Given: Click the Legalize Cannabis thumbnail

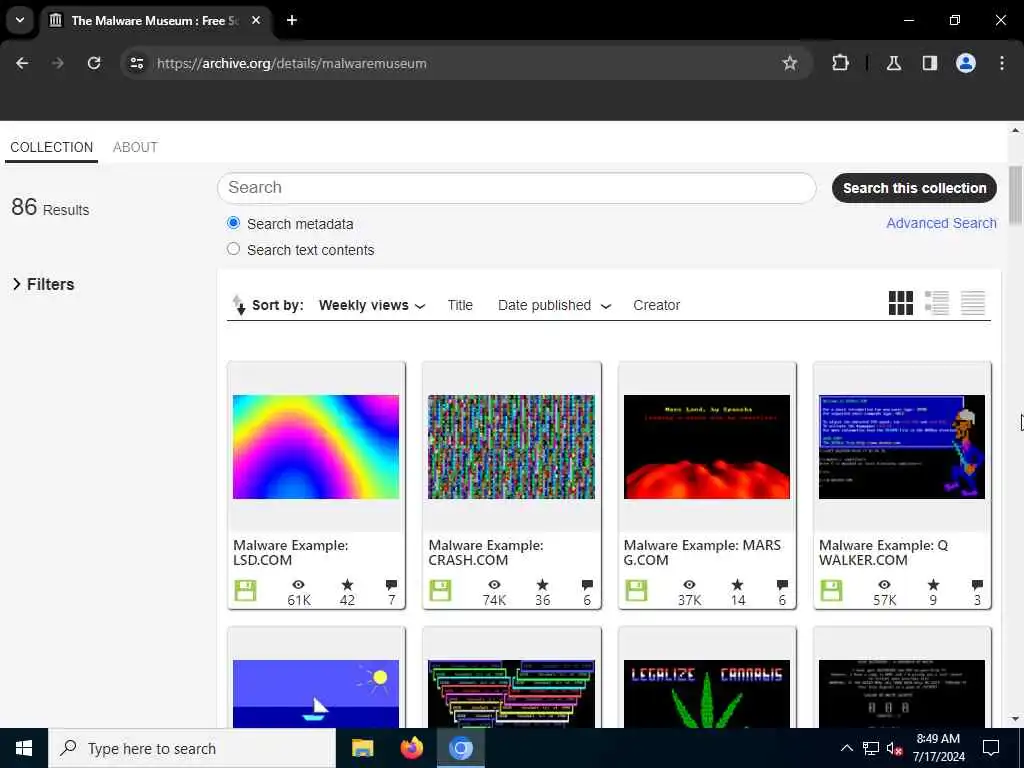Looking at the screenshot, I should point(707,694).
